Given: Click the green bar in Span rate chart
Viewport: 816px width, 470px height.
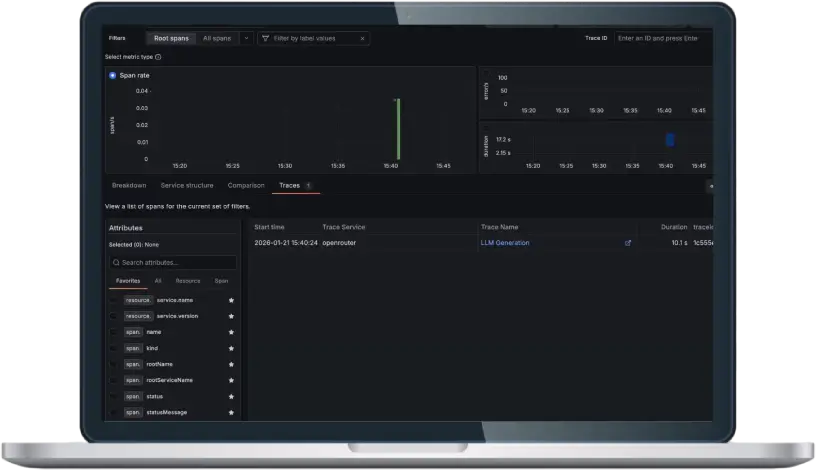Looking at the screenshot, I should pyautogui.click(x=398, y=129).
